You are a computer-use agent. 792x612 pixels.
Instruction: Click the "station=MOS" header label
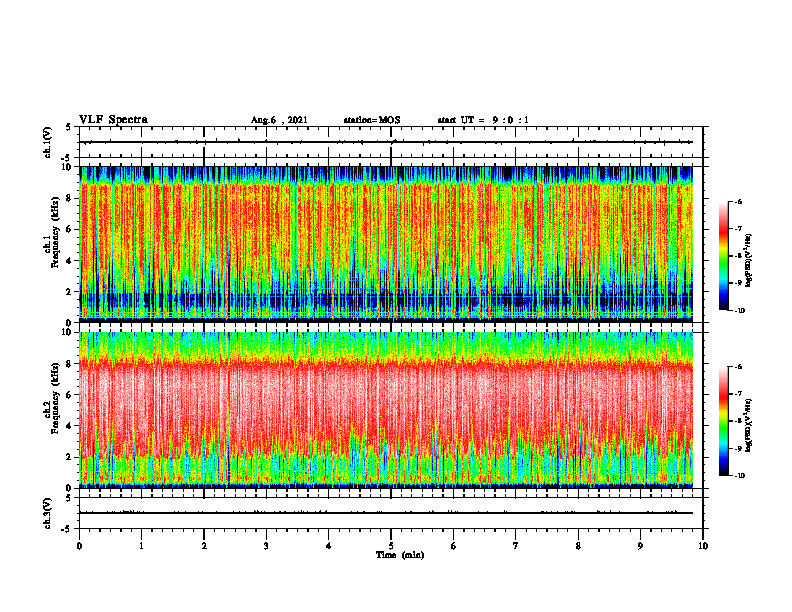click(x=372, y=120)
